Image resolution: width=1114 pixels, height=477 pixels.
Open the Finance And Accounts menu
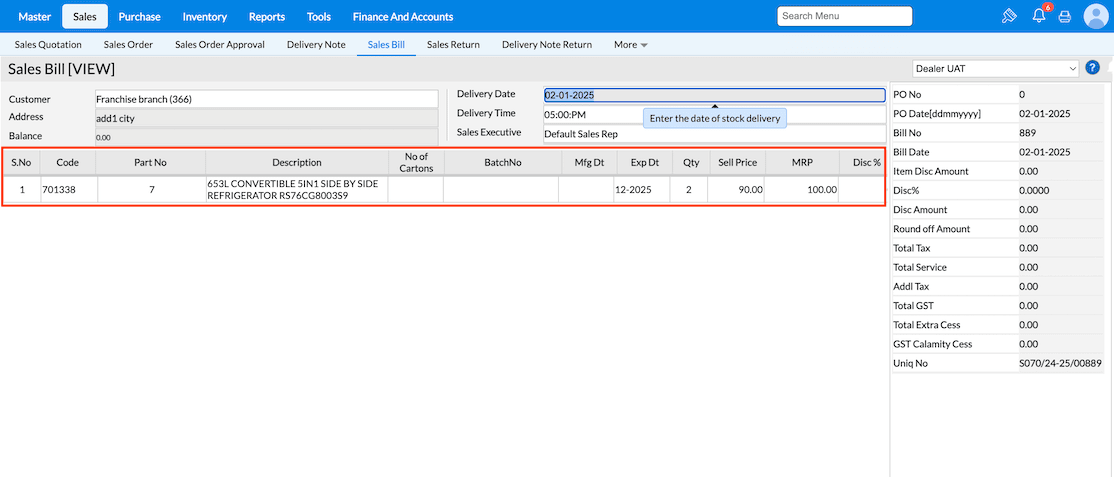point(403,17)
